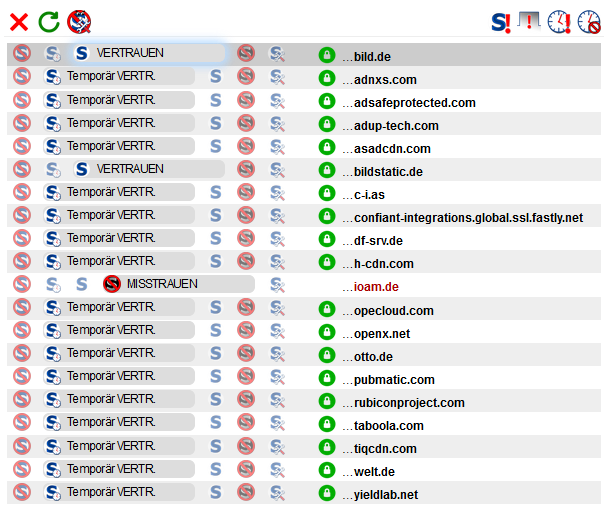The height and width of the screenshot is (511, 605).
Task: Click the green reload arrow icon
Action: [49, 22]
